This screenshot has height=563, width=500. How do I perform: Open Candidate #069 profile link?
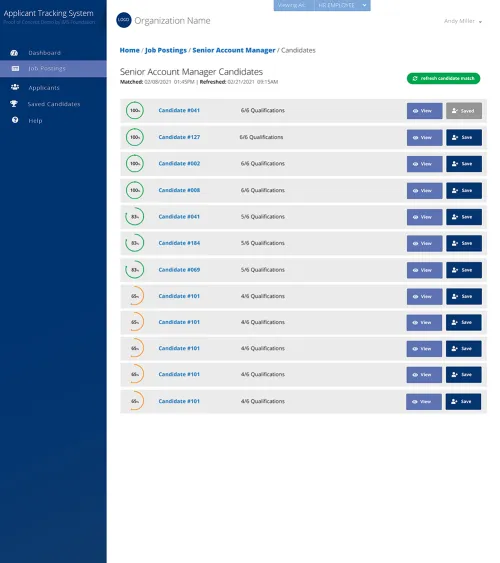pos(179,270)
